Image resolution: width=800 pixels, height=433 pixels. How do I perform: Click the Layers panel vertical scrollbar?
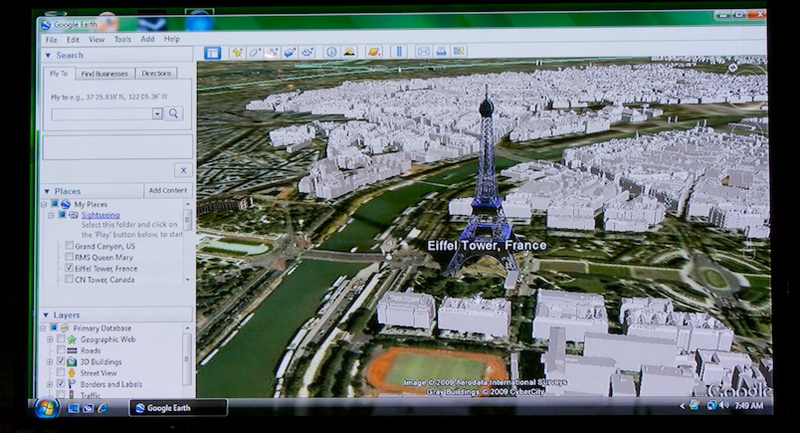(186, 359)
